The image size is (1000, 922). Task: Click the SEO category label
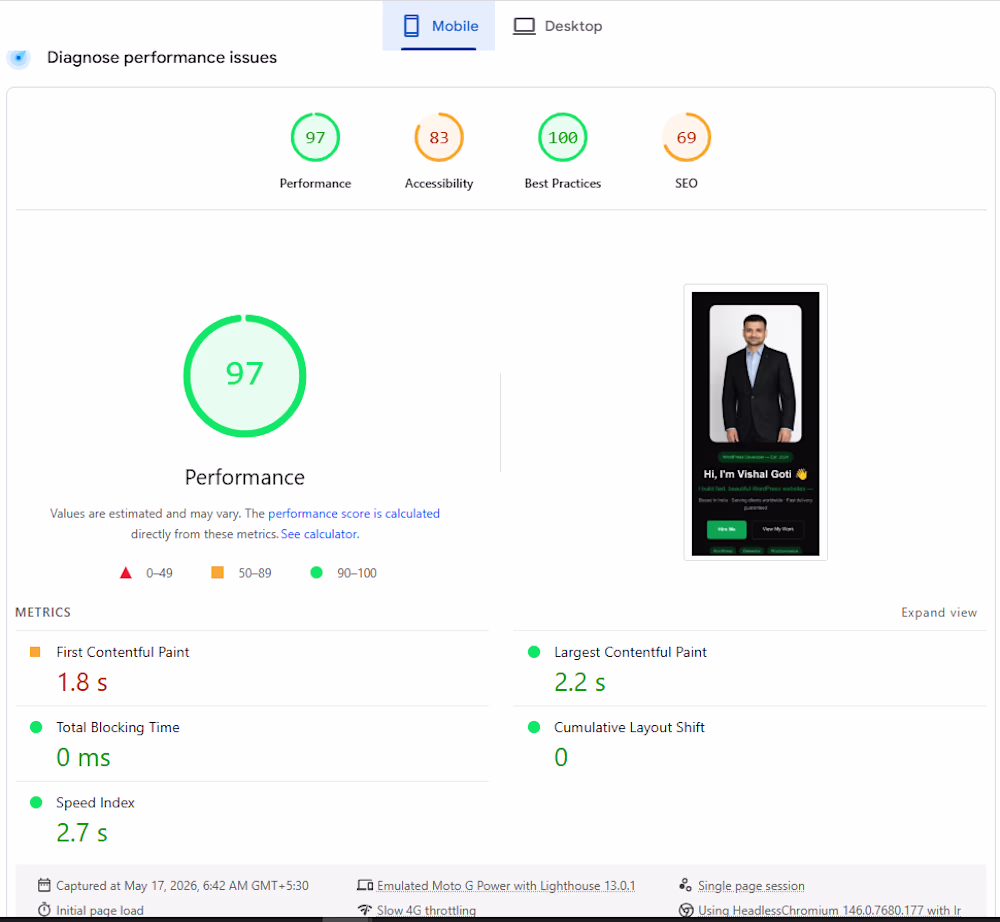coord(686,184)
